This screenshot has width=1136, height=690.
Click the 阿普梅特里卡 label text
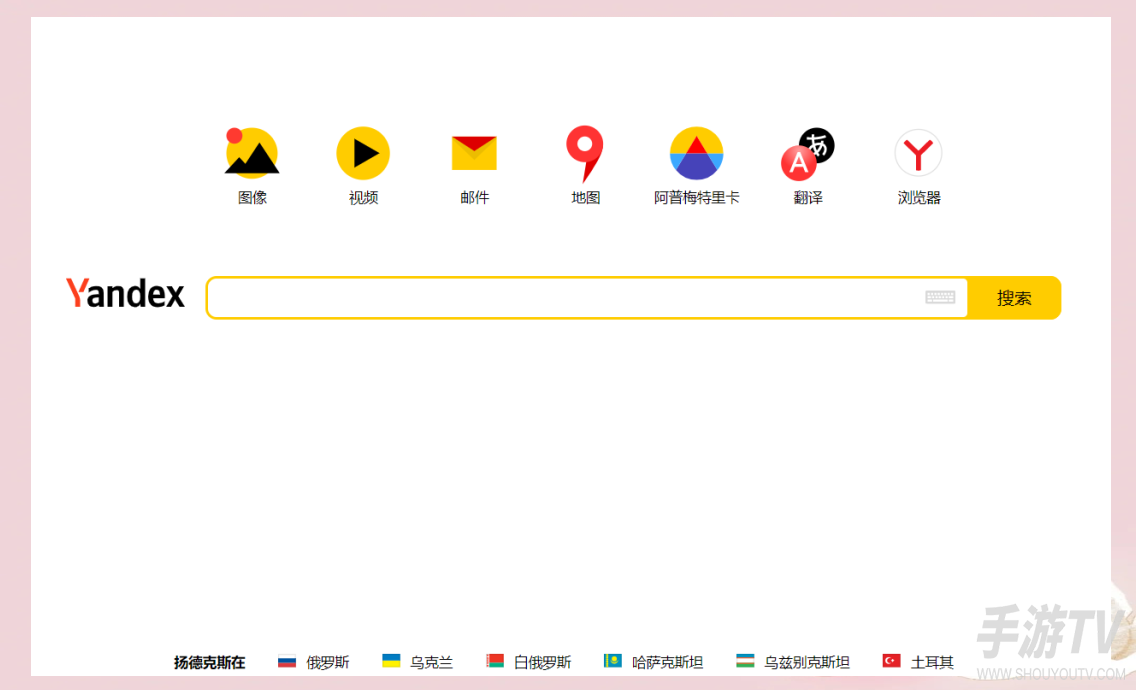coord(696,198)
